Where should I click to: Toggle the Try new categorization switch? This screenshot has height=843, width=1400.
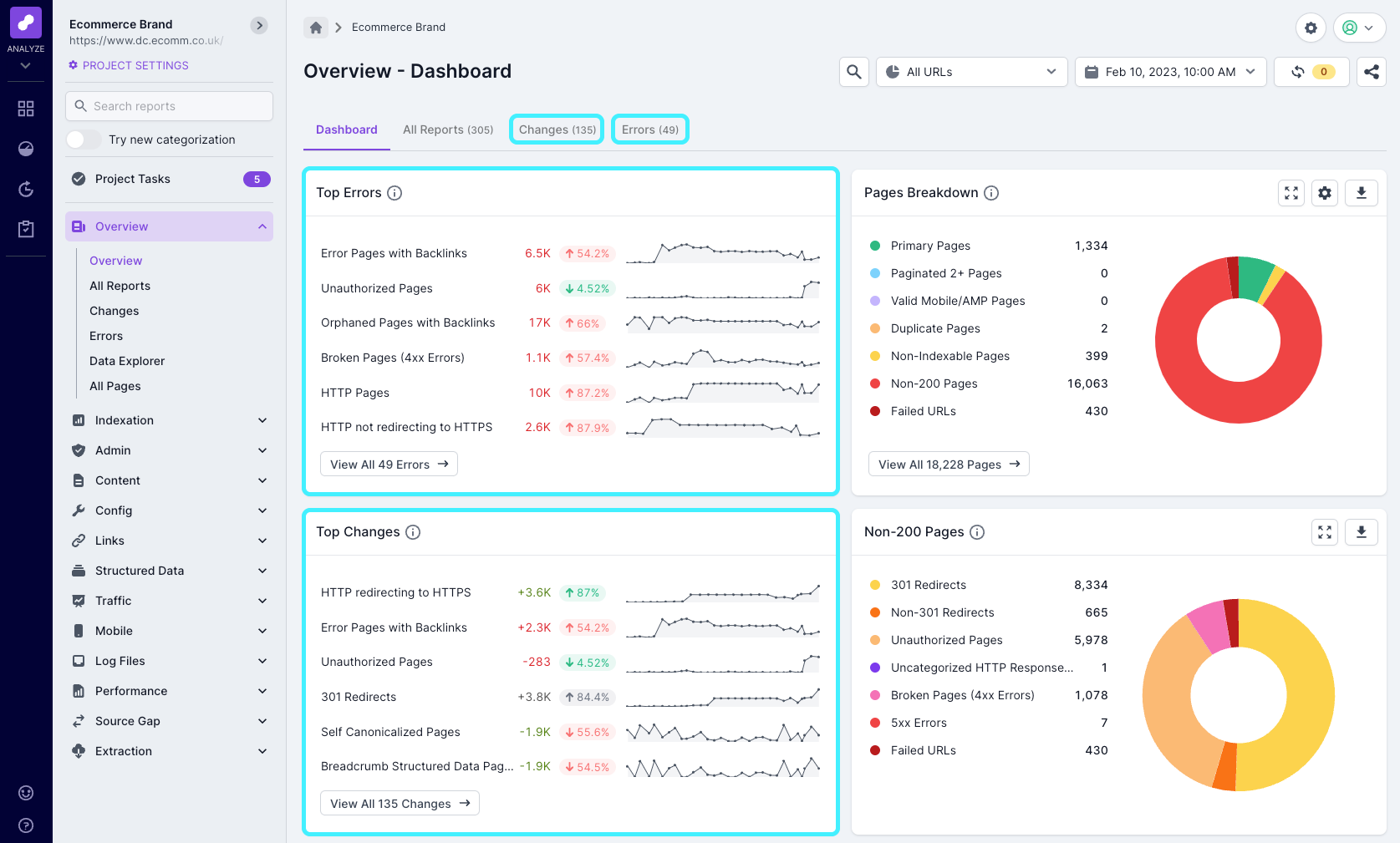coord(84,140)
